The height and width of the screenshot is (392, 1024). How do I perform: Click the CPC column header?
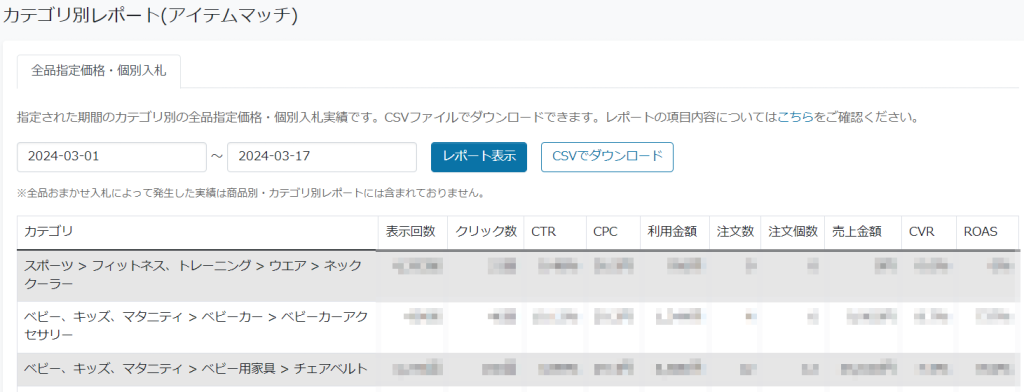tap(613, 232)
